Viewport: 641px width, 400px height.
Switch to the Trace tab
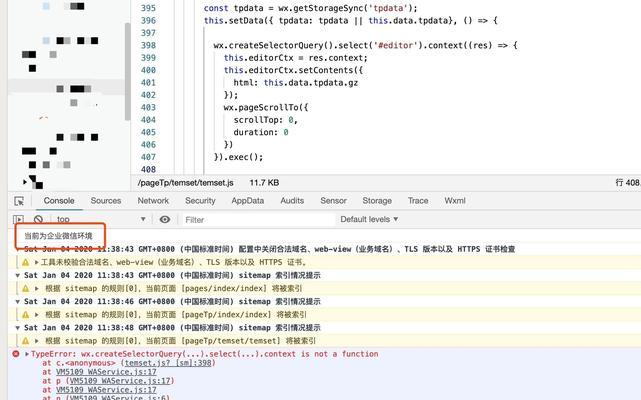tap(418, 201)
